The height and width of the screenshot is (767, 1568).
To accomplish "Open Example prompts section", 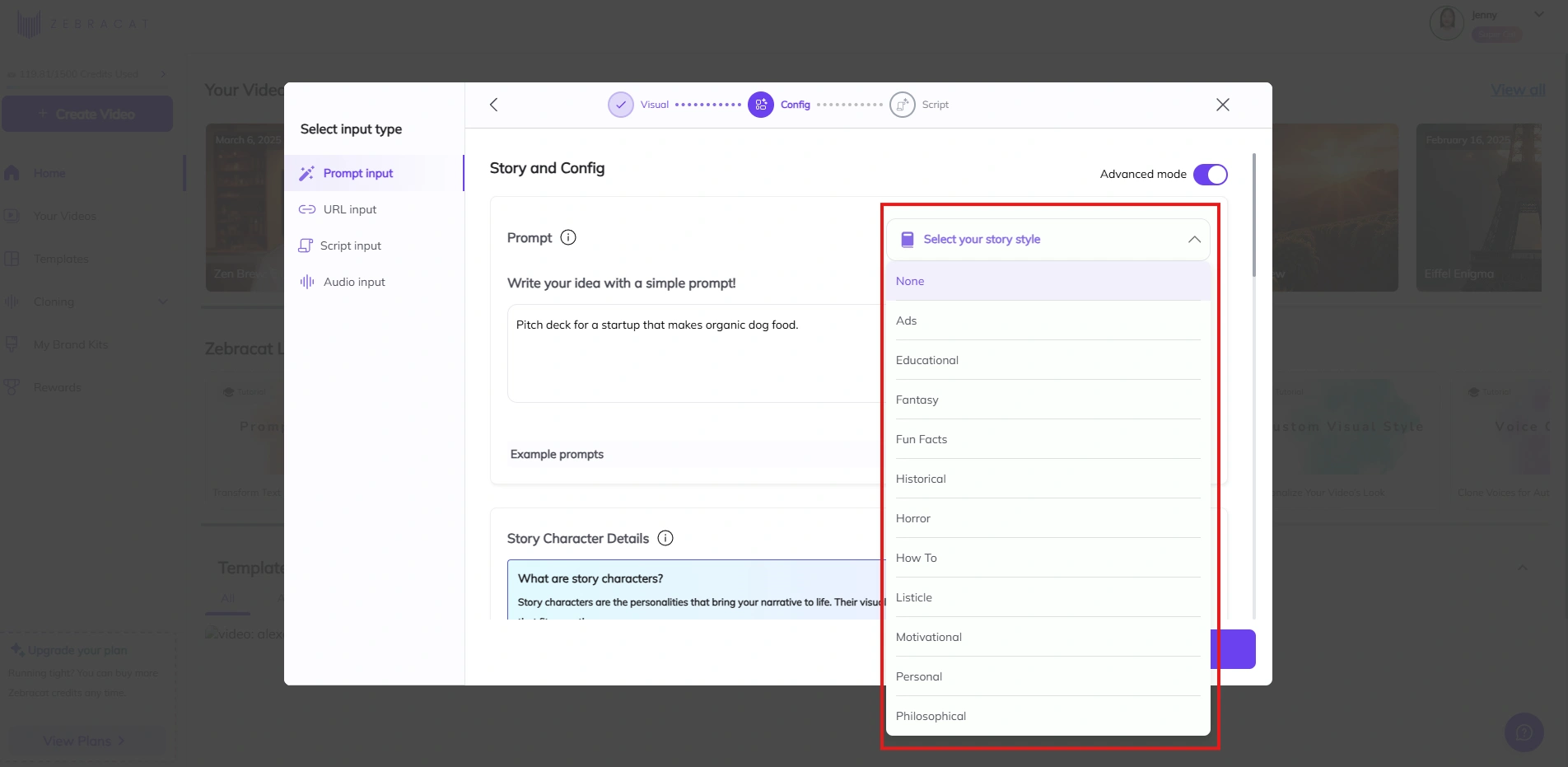I will [x=557, y=454].
